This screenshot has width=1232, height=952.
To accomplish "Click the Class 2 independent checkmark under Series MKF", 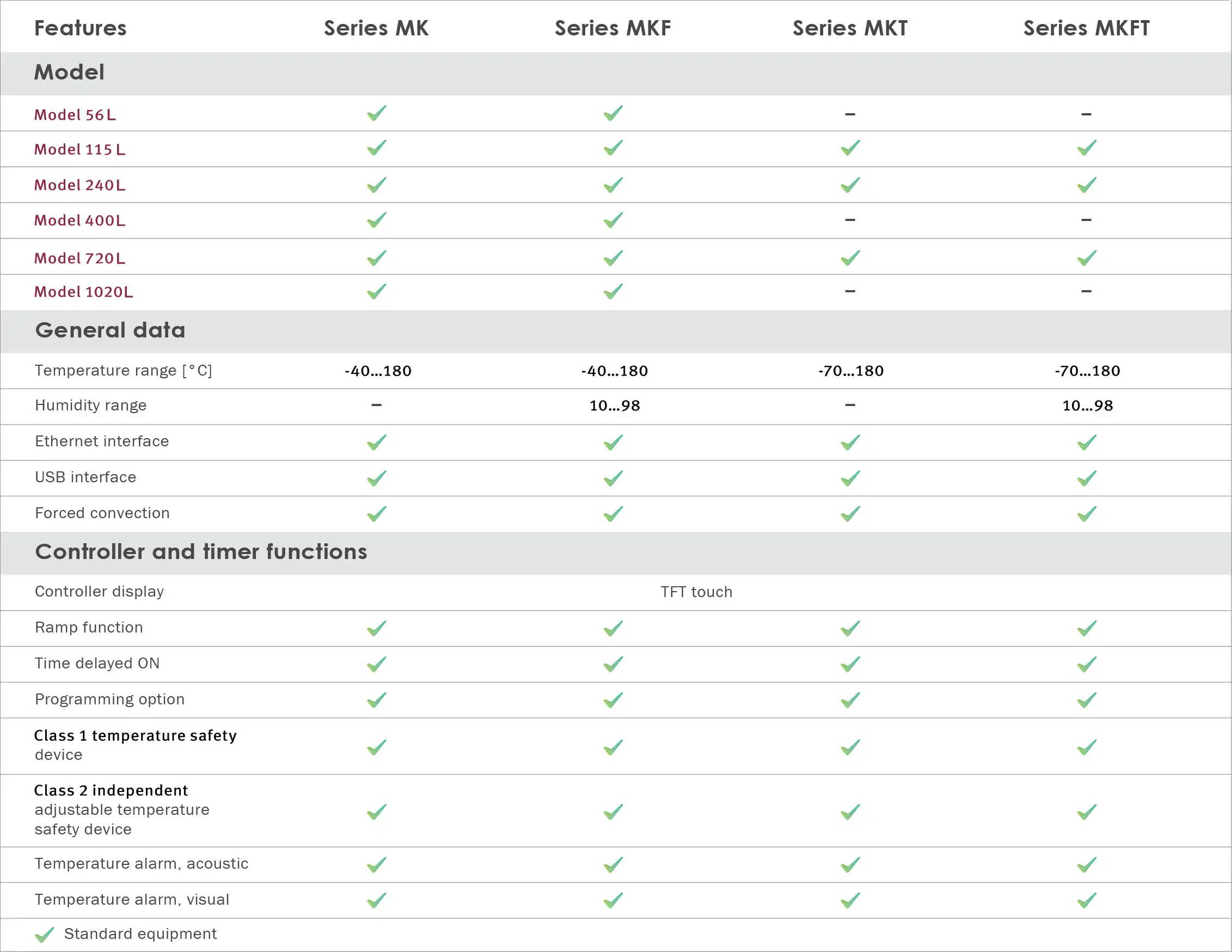I will point(613,813).
